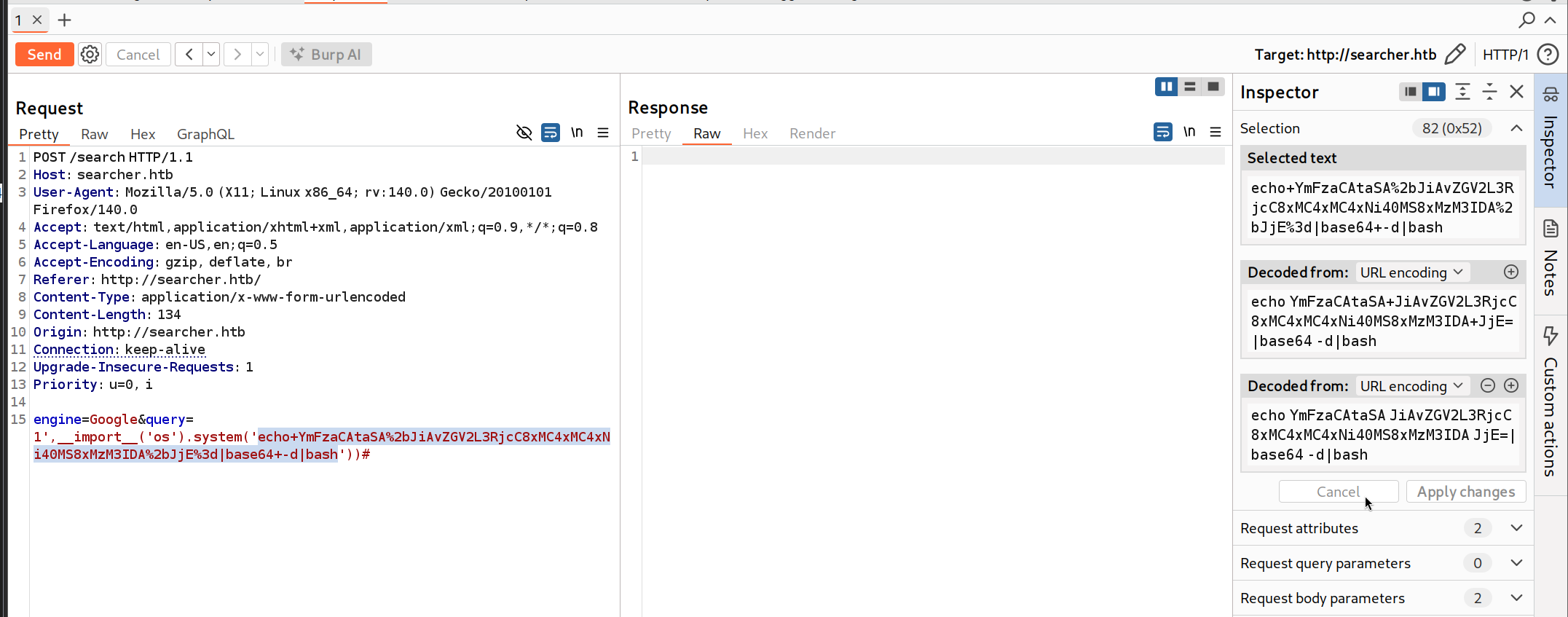Screen dimensions: 1568x617
Task: Click the POST /search HTTP/1.1 request line
Action: [113, 157]
